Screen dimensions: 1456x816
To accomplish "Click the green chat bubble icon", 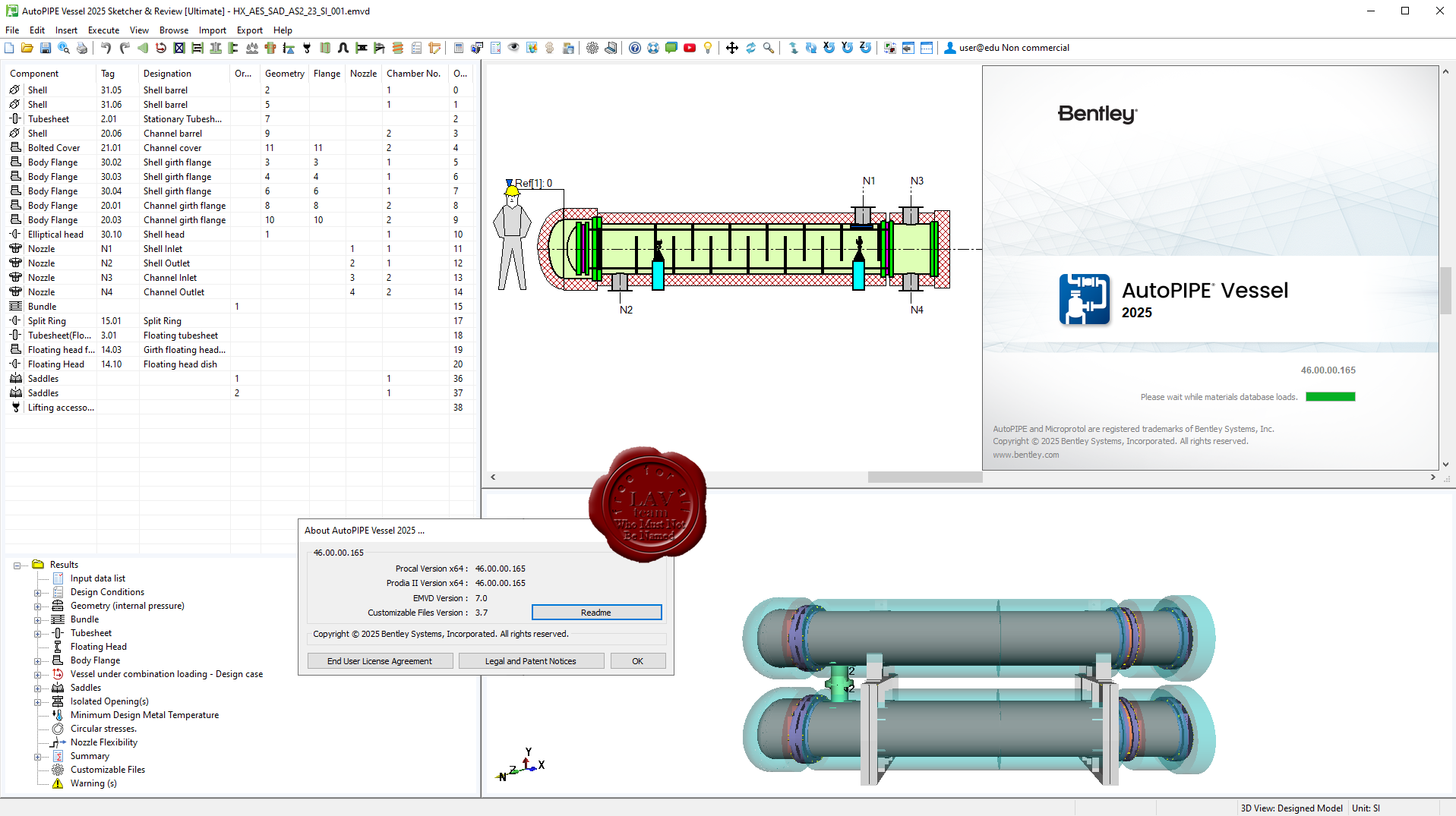I will [x=671, y=48].
